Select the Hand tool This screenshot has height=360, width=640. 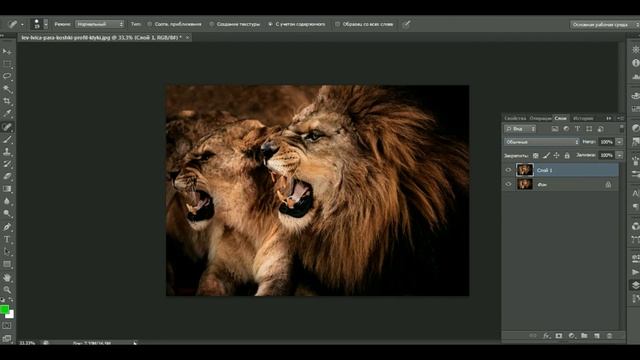point(7,278)
